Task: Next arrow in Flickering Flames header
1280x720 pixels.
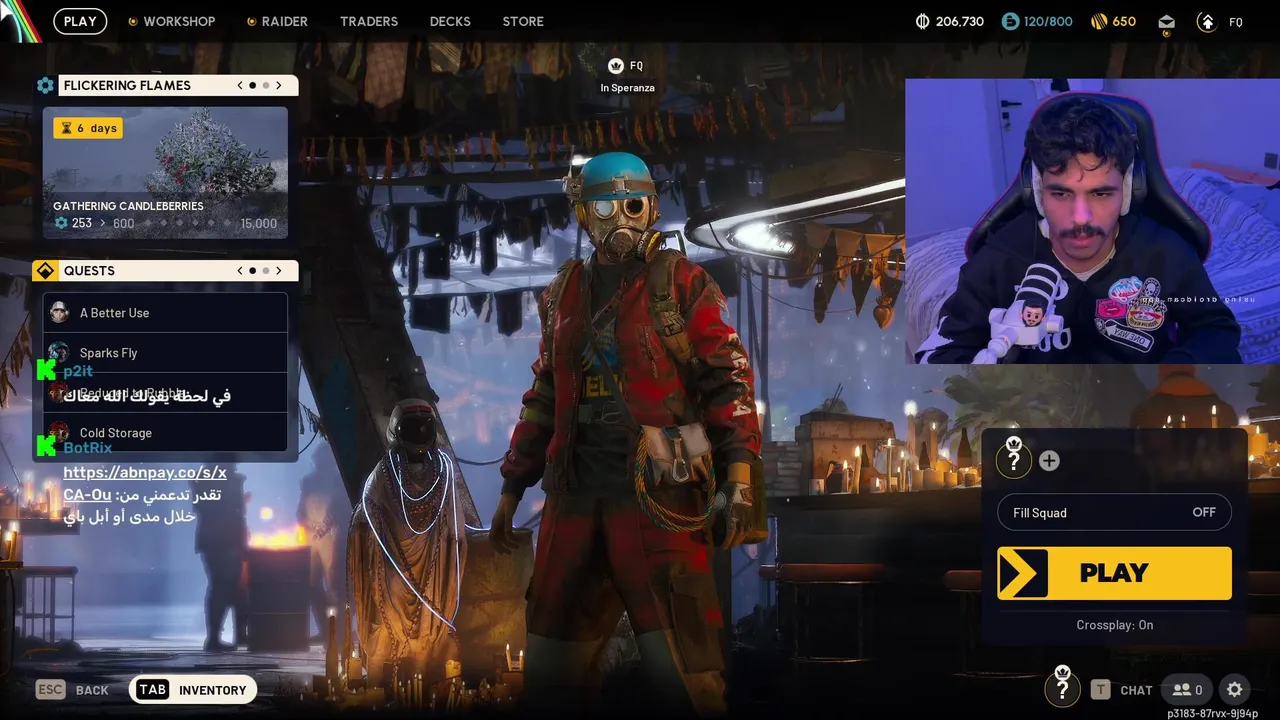Action: pos(279,85)
